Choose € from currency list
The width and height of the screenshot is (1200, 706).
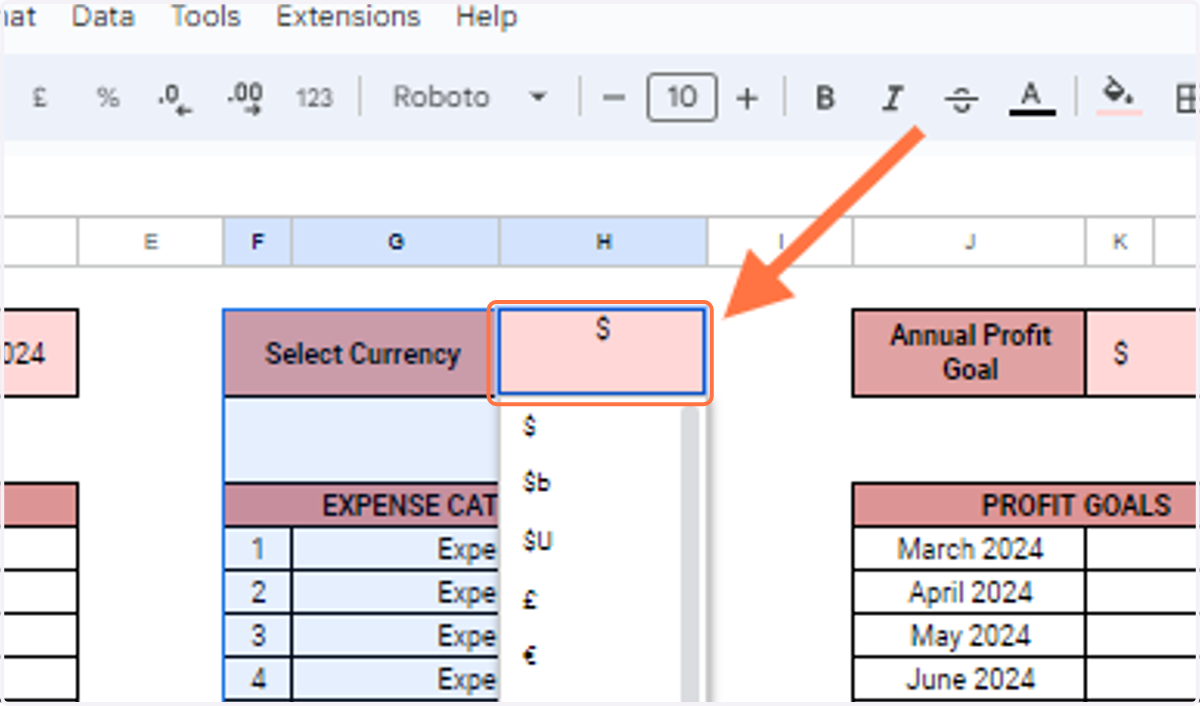[x=530, y=657]
